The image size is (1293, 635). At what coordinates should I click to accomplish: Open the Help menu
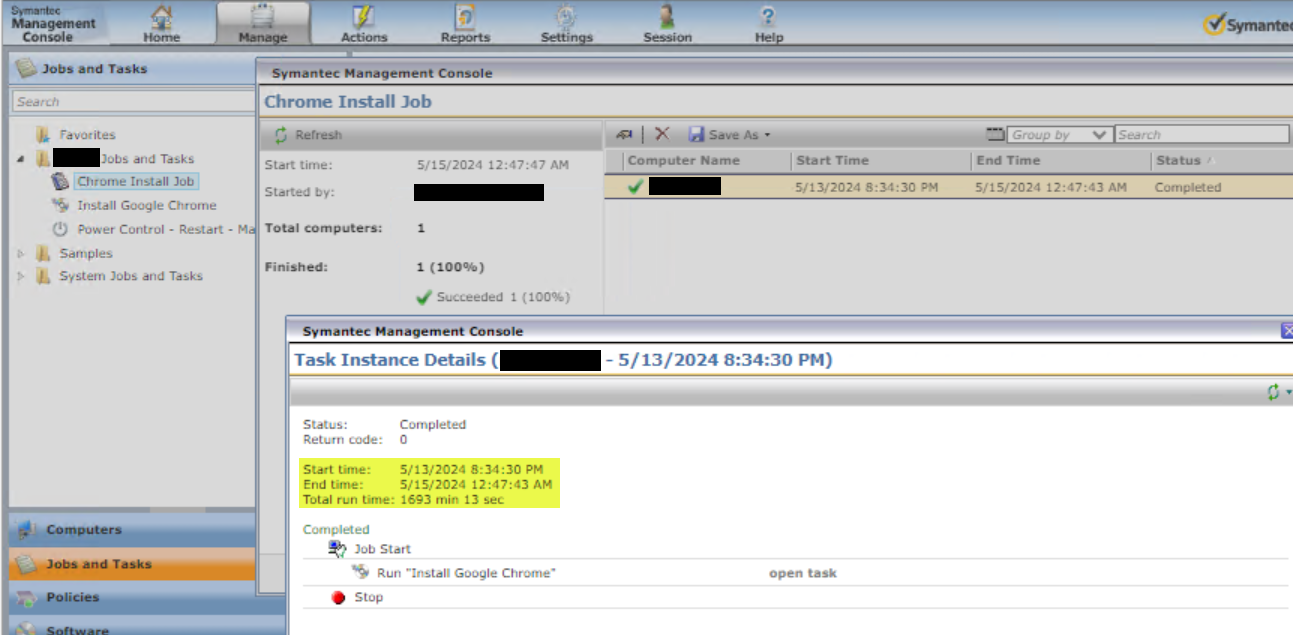point(768,24)
